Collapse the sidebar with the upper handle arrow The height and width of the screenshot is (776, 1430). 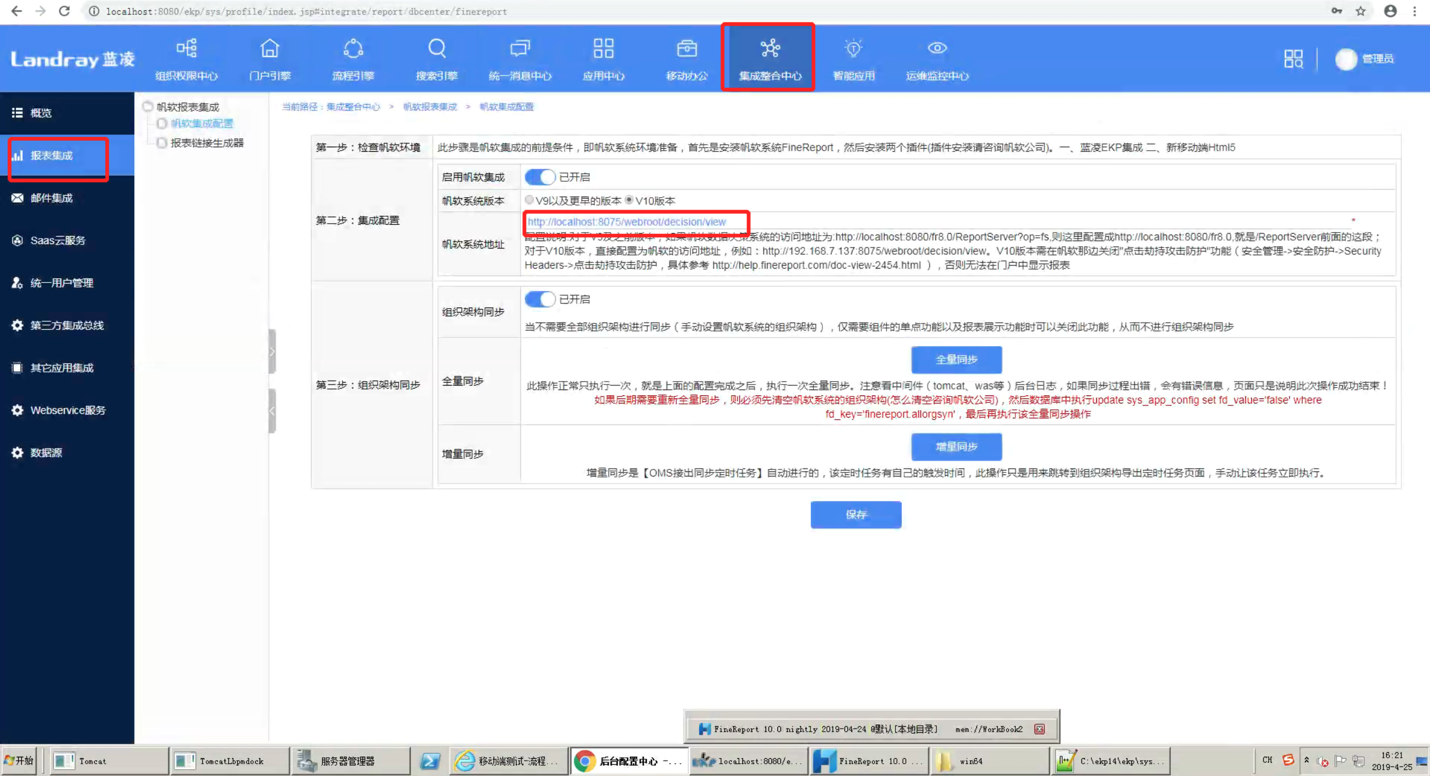272,351
